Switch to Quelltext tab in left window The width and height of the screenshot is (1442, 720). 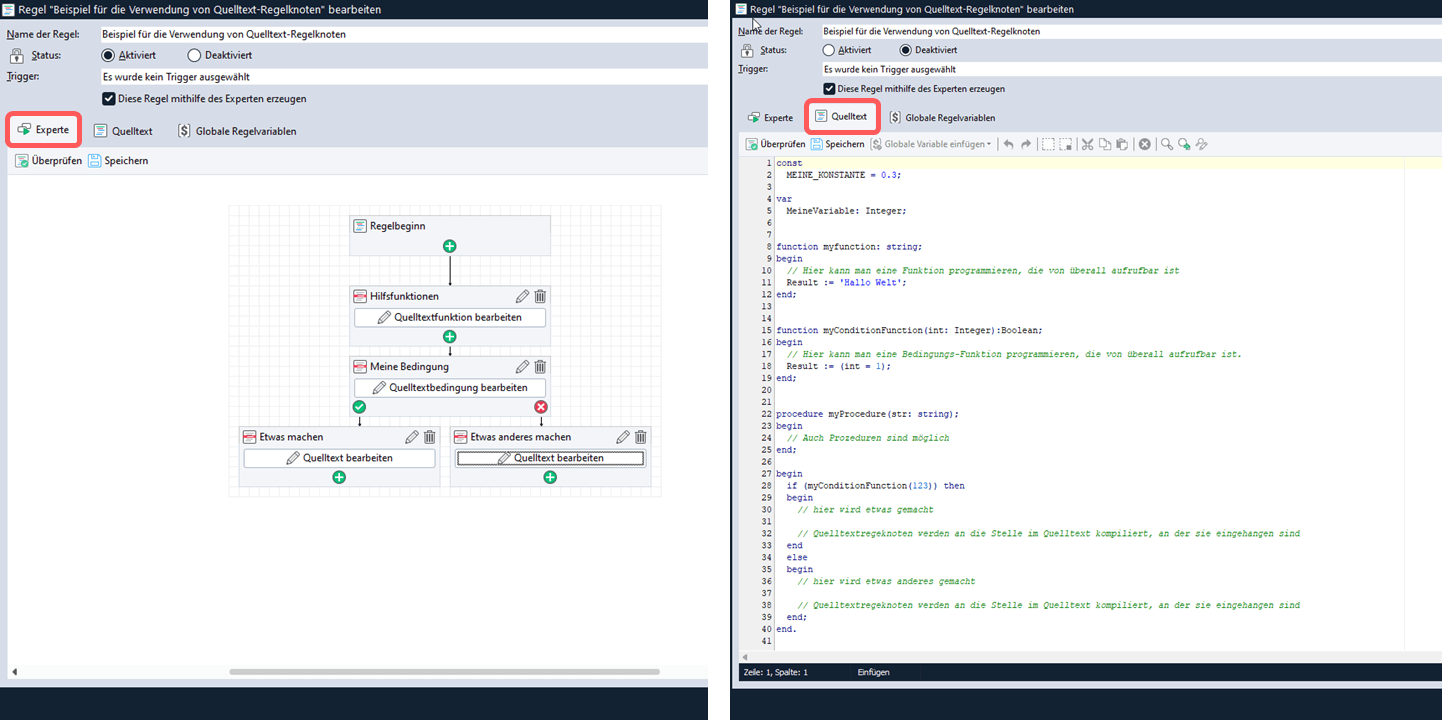pos(123,131)
